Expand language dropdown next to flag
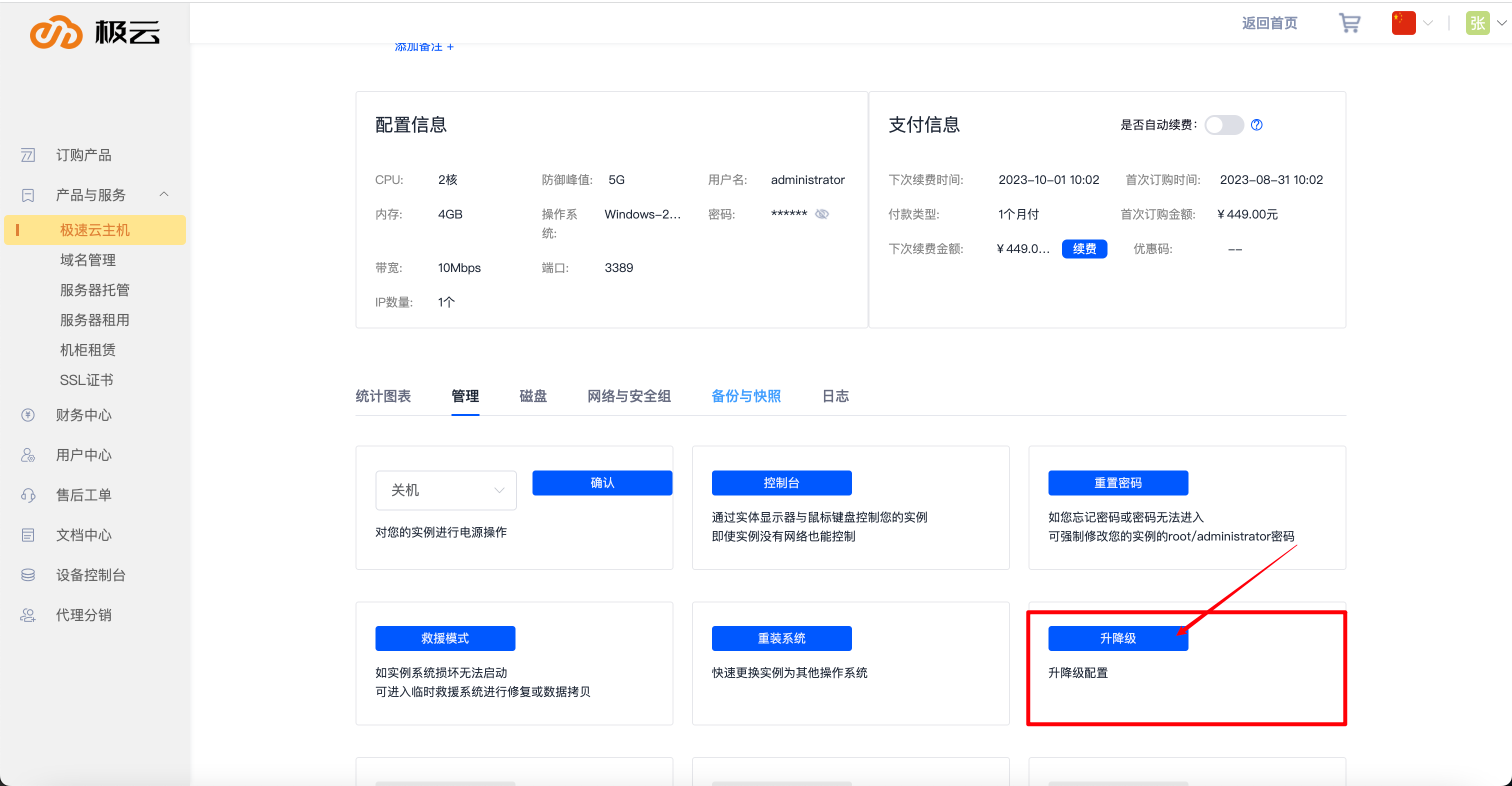This screenshot has width=1512, height=786. 1428,23
